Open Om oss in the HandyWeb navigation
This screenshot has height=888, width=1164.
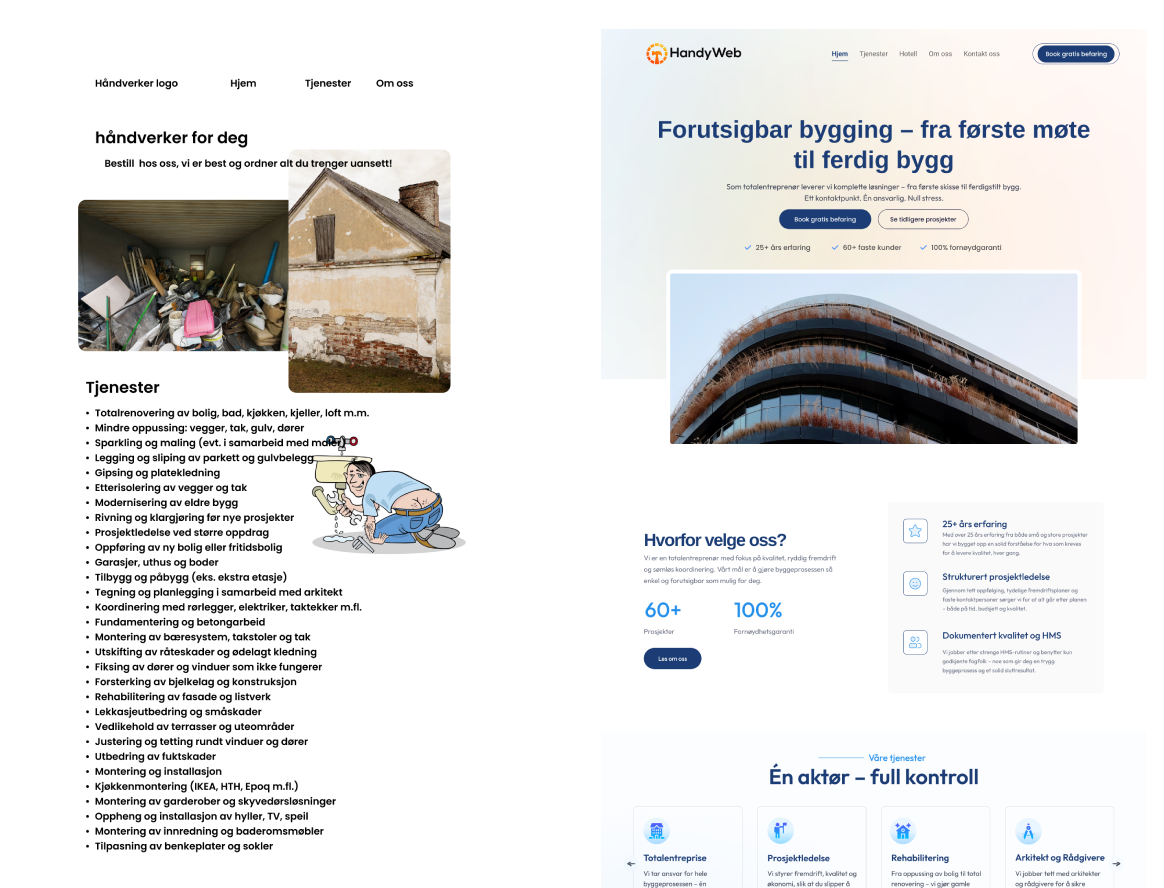940,53
